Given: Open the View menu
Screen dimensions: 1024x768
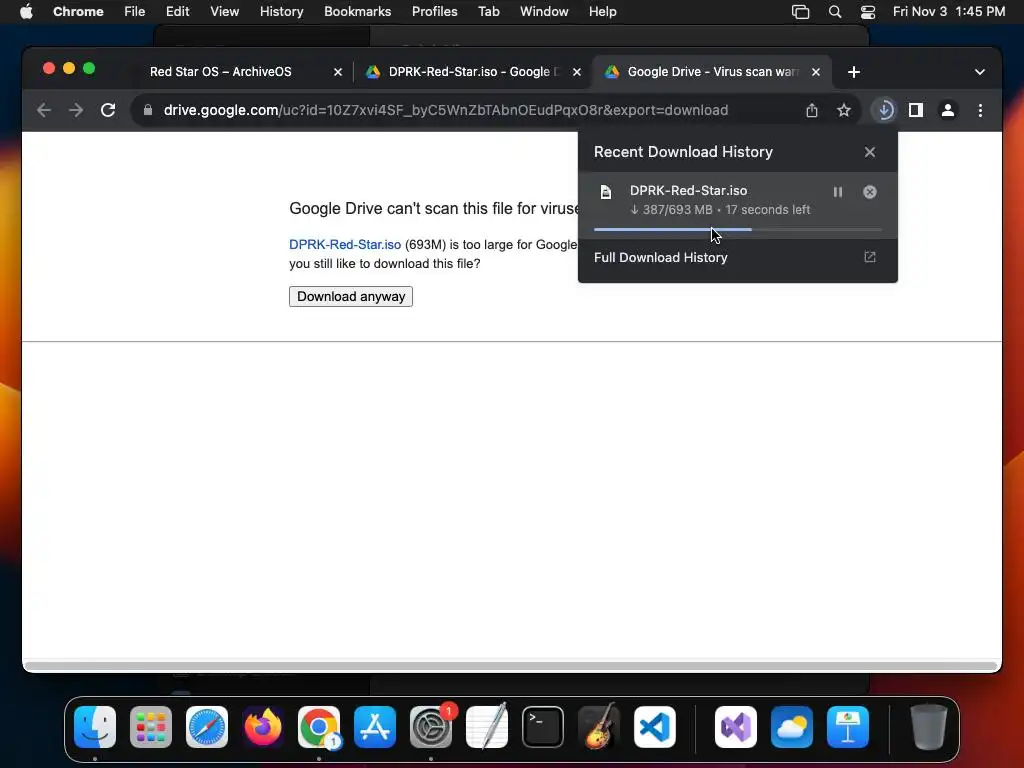Looking at the screenshot, I should click(x=224, y=12).
